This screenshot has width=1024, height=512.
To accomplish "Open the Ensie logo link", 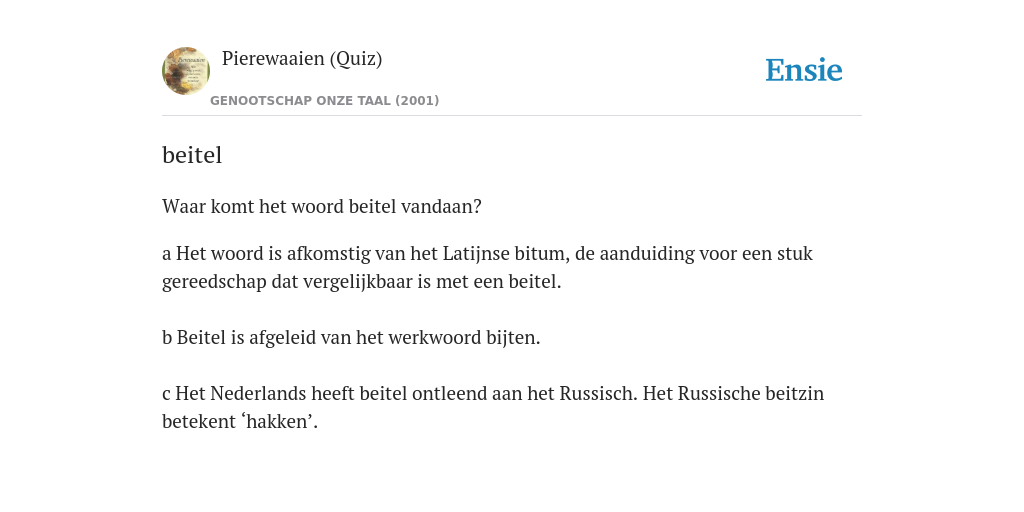I will [x=804, y=70].
